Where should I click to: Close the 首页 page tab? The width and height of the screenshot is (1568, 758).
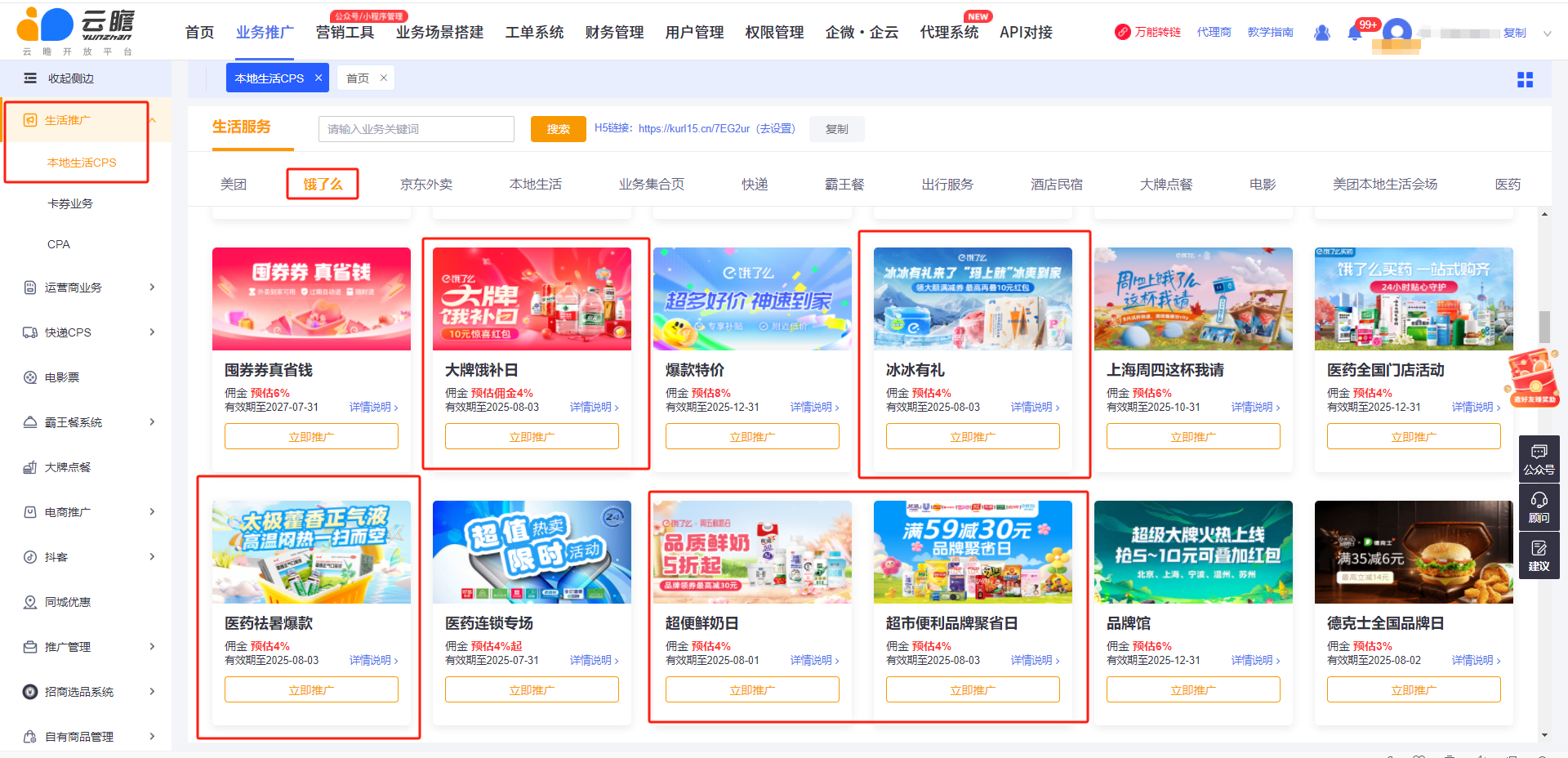click(x=383, y=78)
